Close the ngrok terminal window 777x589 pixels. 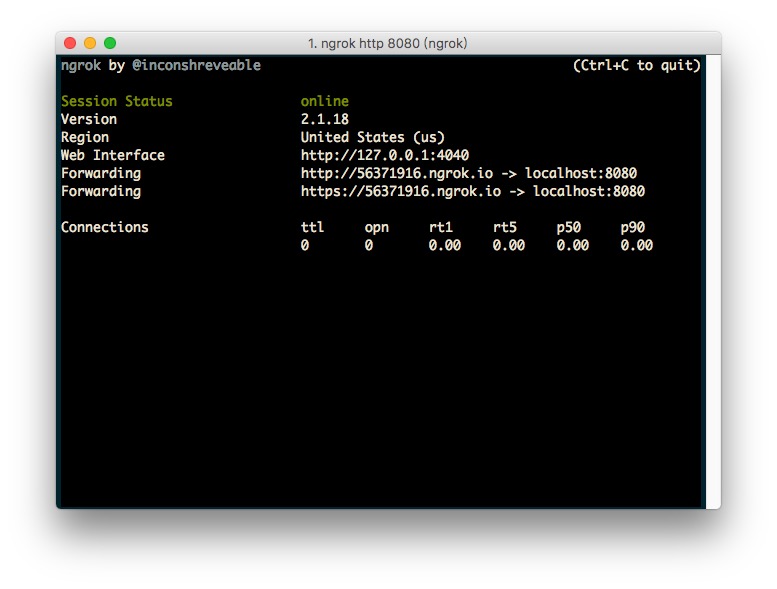[x=70, y=43]
